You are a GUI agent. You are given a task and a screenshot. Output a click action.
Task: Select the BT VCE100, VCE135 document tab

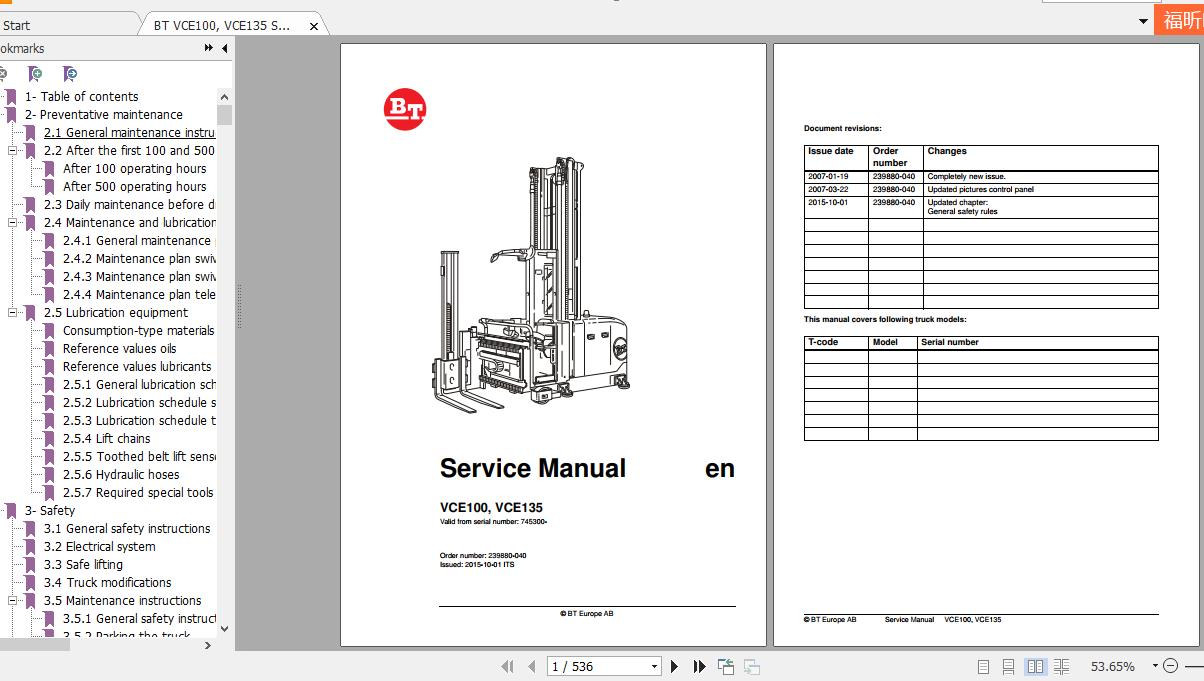[x=225, y=25]
